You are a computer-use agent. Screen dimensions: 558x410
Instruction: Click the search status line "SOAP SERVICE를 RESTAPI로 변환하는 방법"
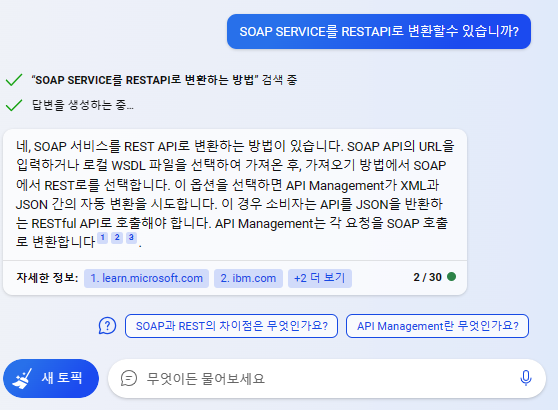164,80
